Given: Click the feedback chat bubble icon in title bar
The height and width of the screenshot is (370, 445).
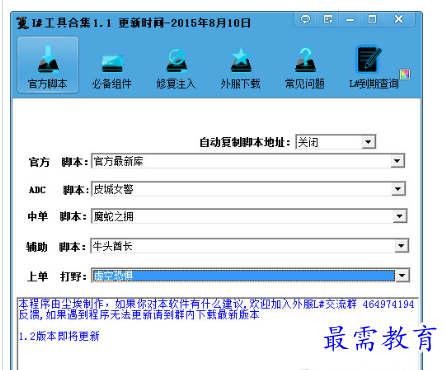Looking at the screenshot, I should [x=305, y=19].
